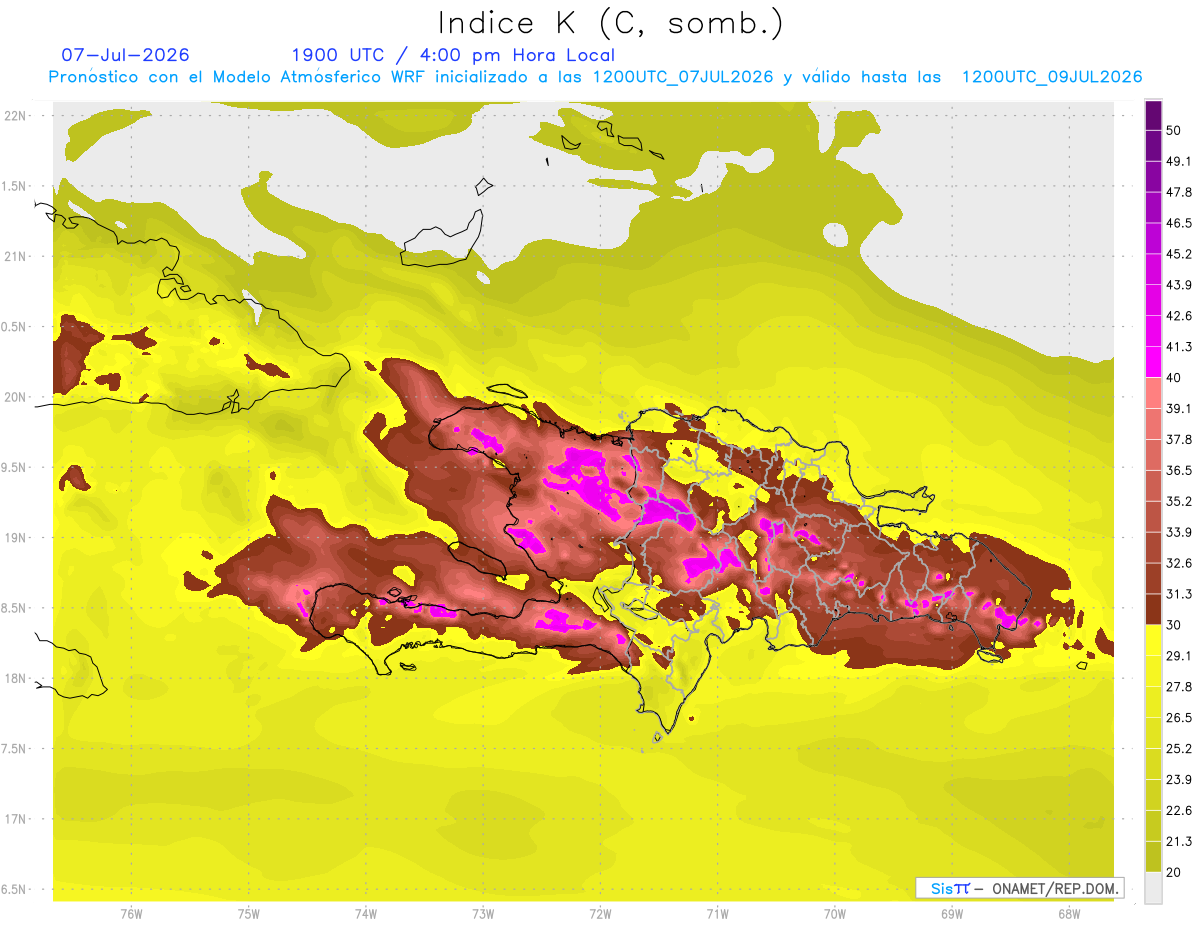Screen dimensions: 1200x927
Task: Click the validity stamp '1200UTC_09JUL2026'
Action: 1052,77
